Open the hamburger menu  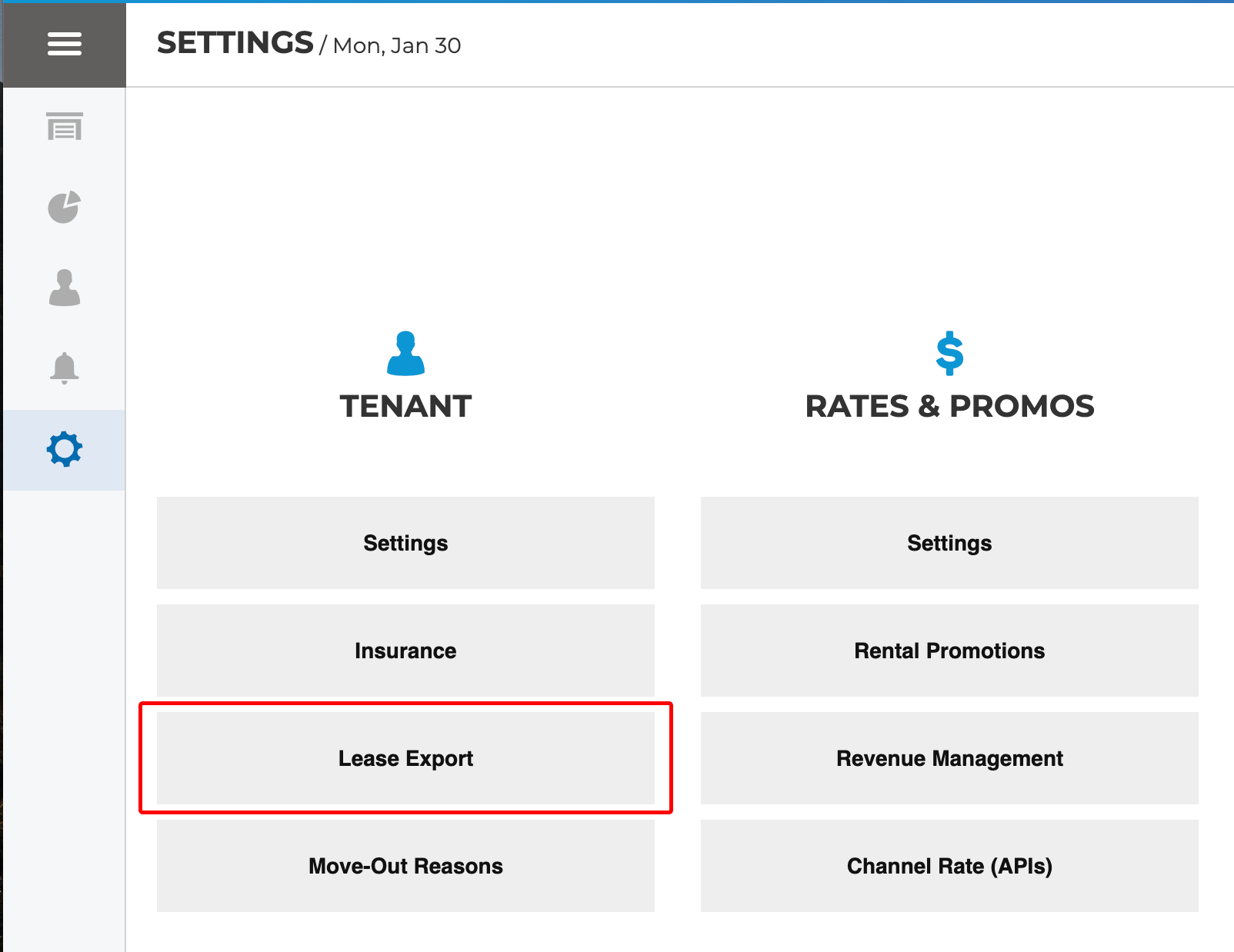[x=65, y=44]
